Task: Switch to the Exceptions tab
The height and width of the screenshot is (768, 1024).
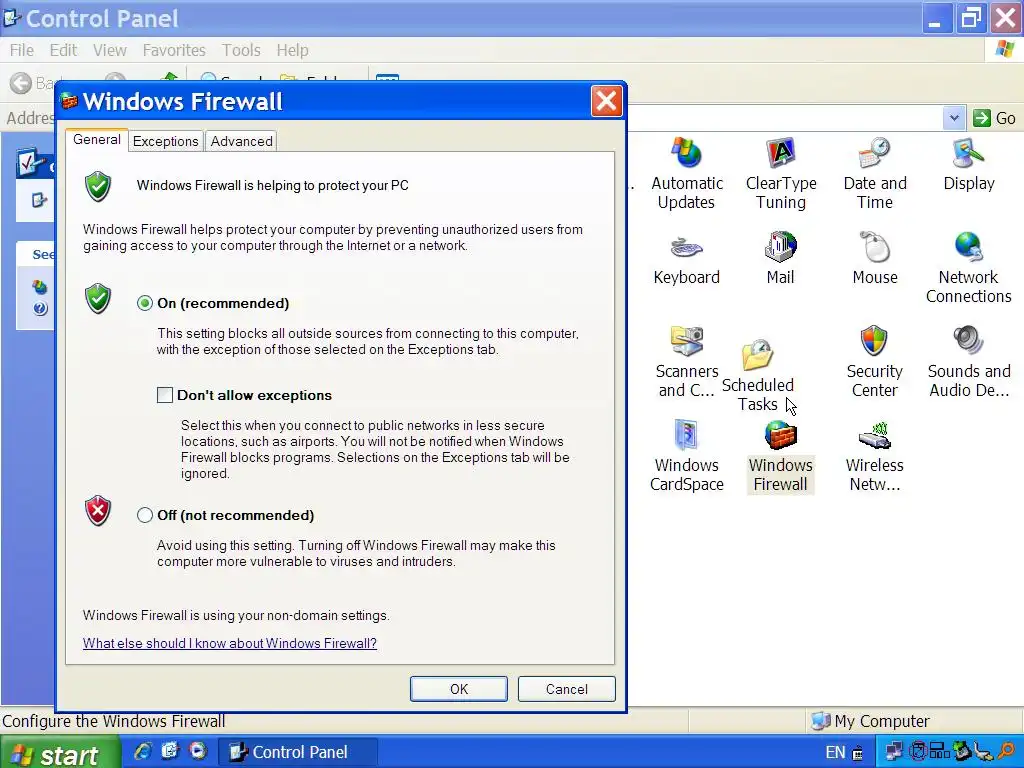Action: coord(165,141)
